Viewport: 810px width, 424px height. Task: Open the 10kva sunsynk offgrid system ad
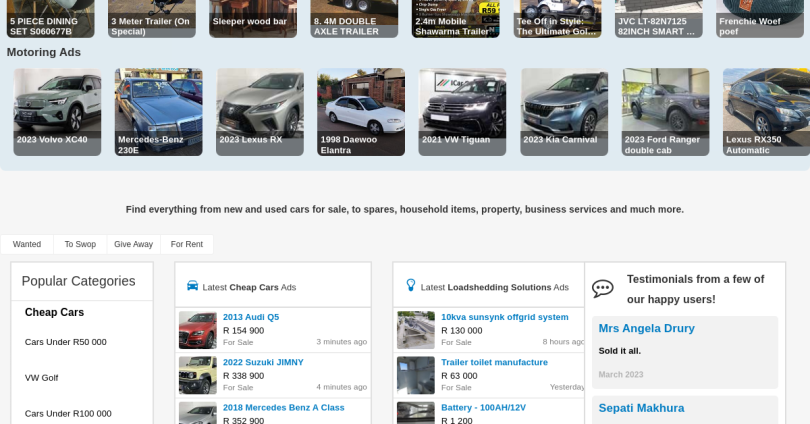(x=505, y=317)
